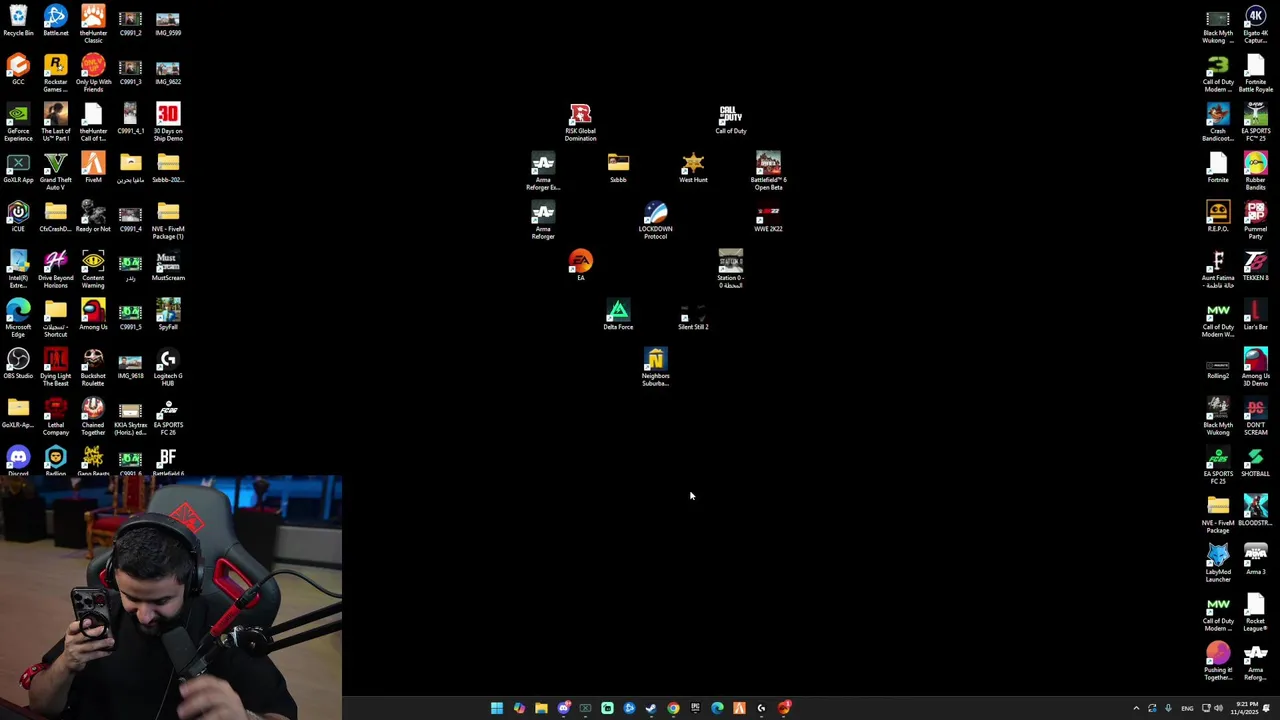Launch TEKKEN 8 shortcut
The image size is (1280, 720).
click(1256, 265)
